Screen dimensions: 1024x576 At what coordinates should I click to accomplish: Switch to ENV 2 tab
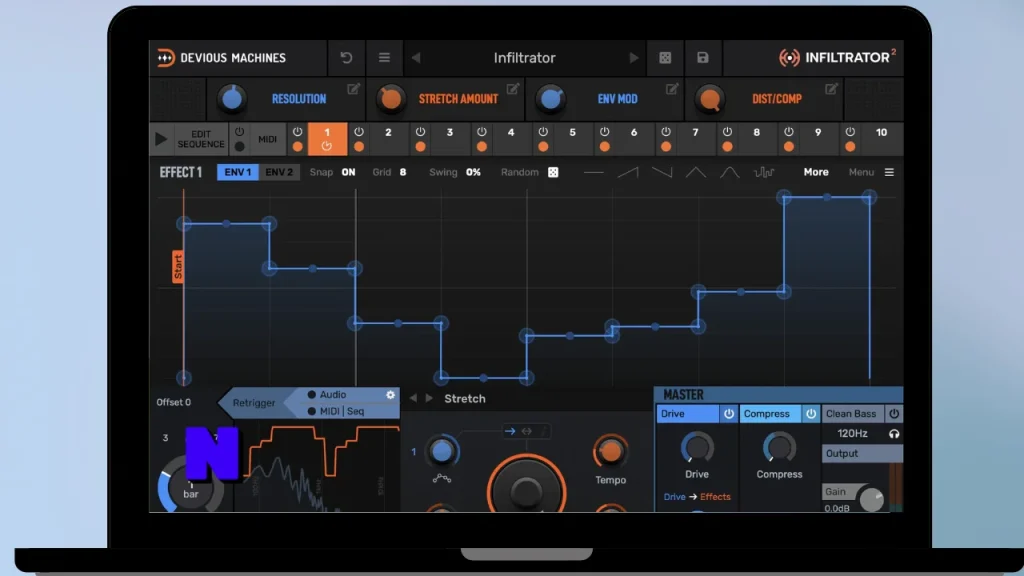(x=279, y=172)
